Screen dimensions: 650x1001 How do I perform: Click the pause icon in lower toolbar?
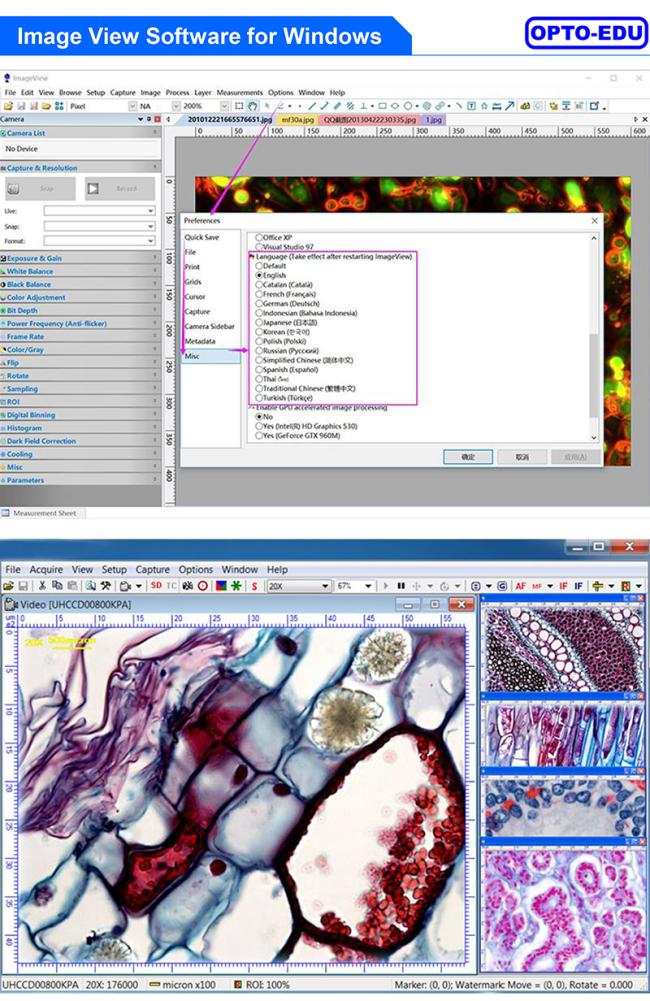point(401,586)
